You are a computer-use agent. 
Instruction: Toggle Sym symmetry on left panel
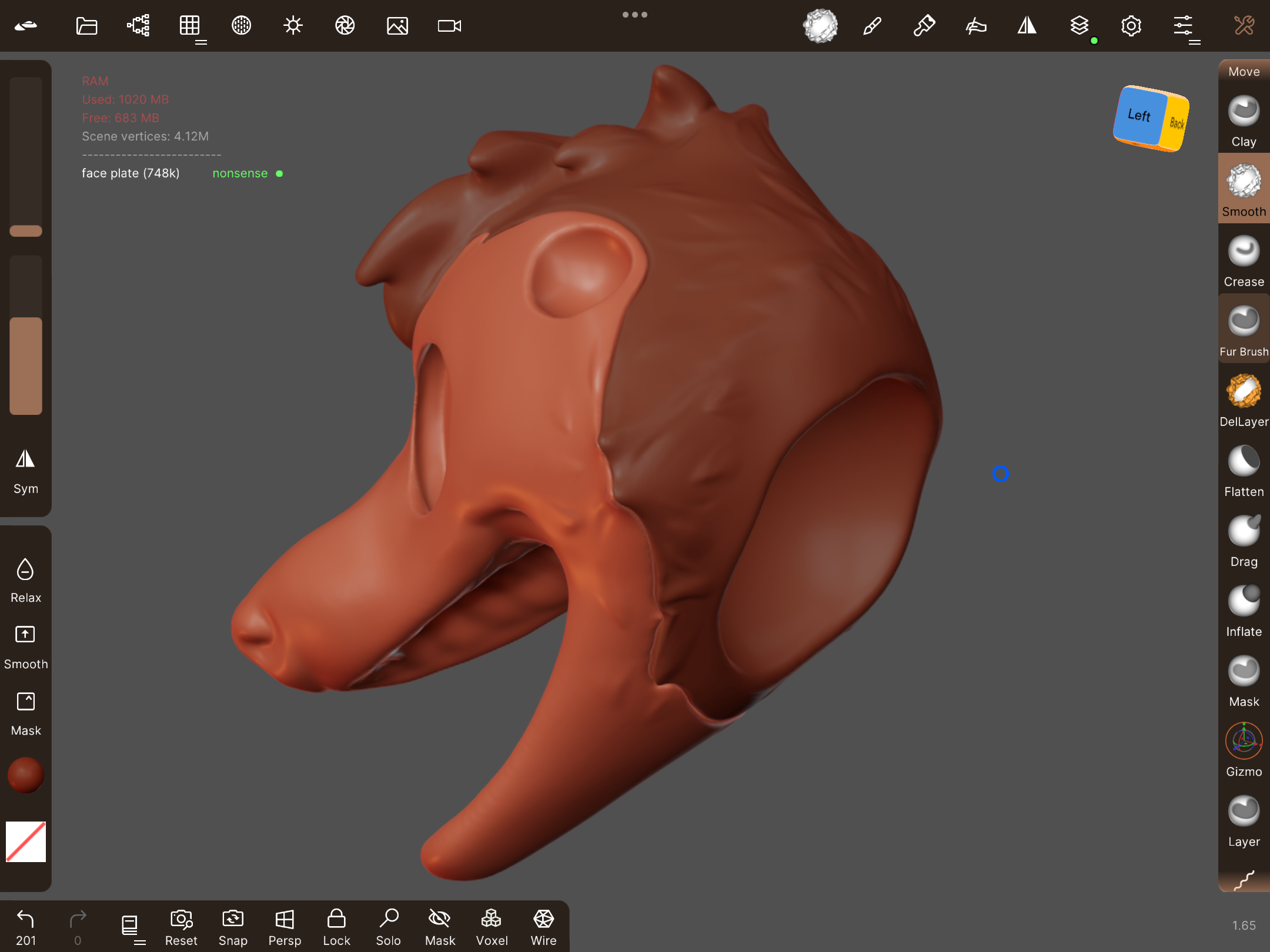(x=26, y=472)
